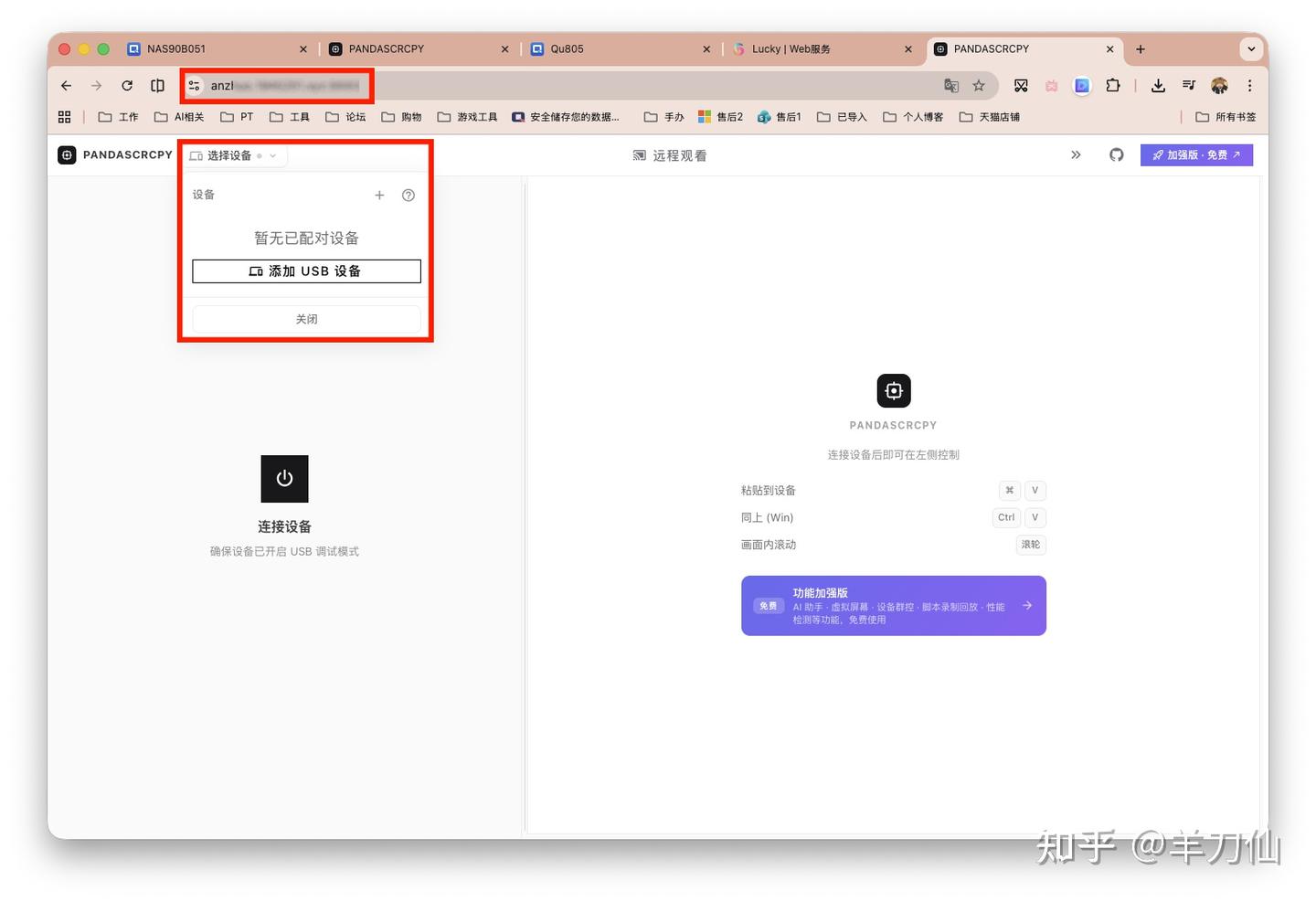
Task: Click 关闭 to close the device panel
Action: (306, 319)
